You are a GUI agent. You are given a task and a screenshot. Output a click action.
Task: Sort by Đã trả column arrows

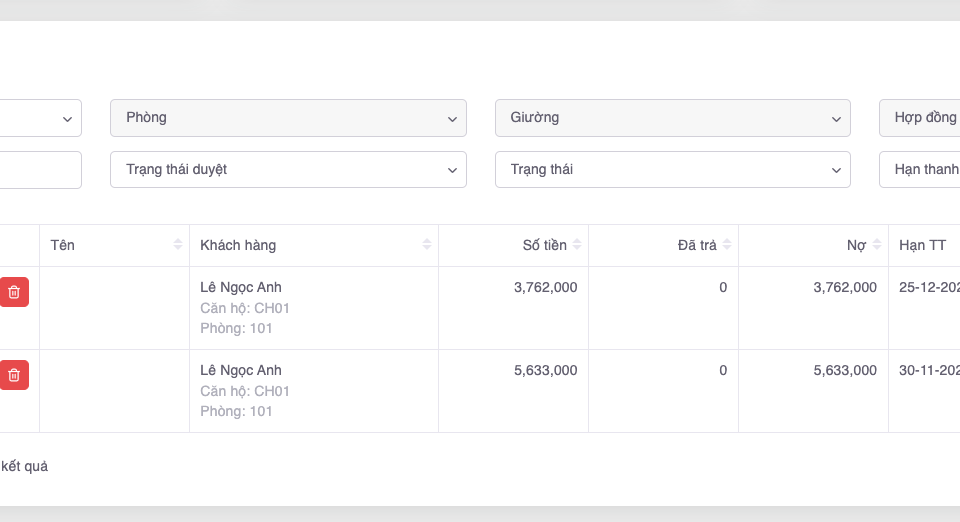tap(727, 245)
